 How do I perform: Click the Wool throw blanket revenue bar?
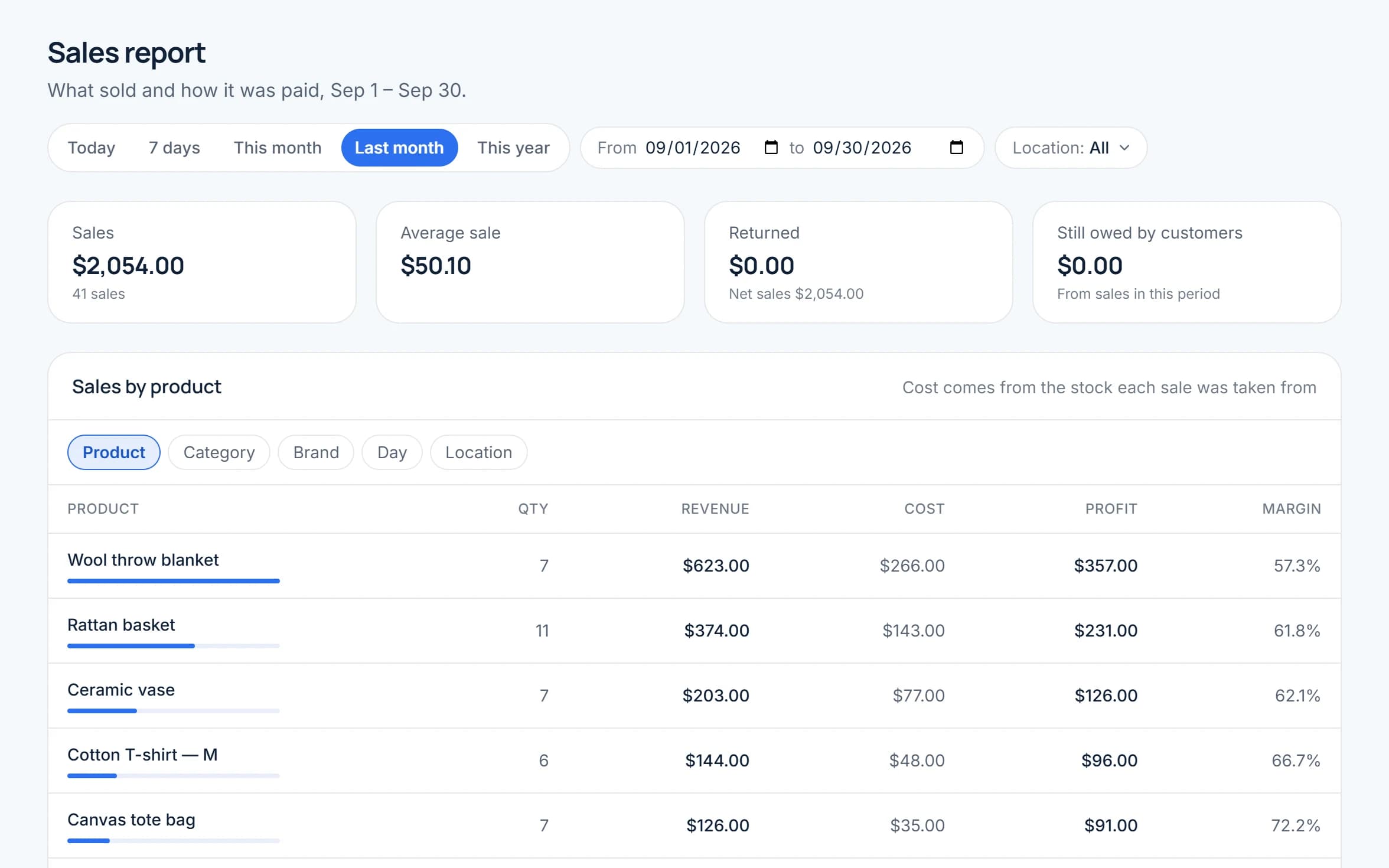pos(174,581)
